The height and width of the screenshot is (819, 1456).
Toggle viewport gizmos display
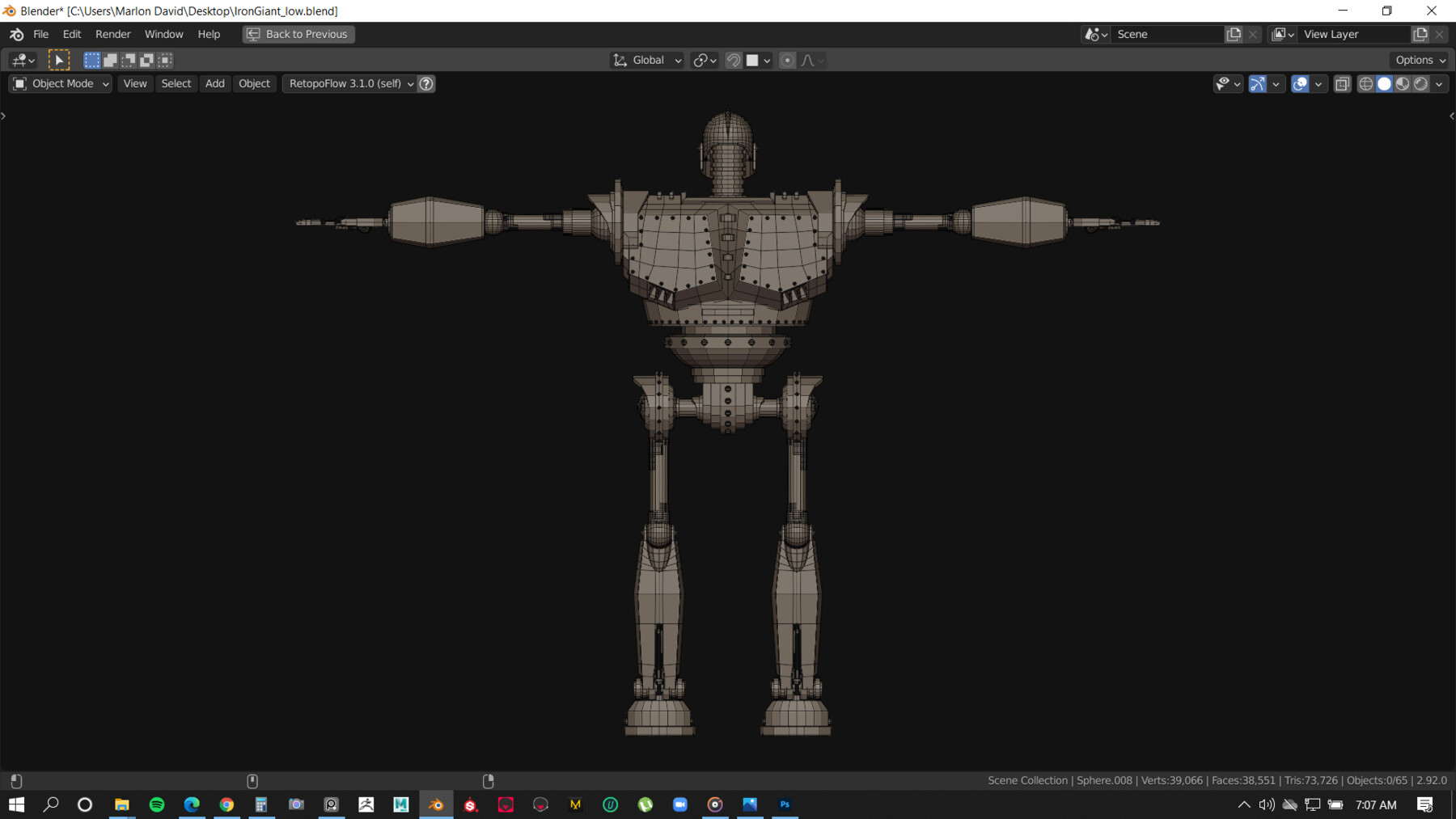1257,83
